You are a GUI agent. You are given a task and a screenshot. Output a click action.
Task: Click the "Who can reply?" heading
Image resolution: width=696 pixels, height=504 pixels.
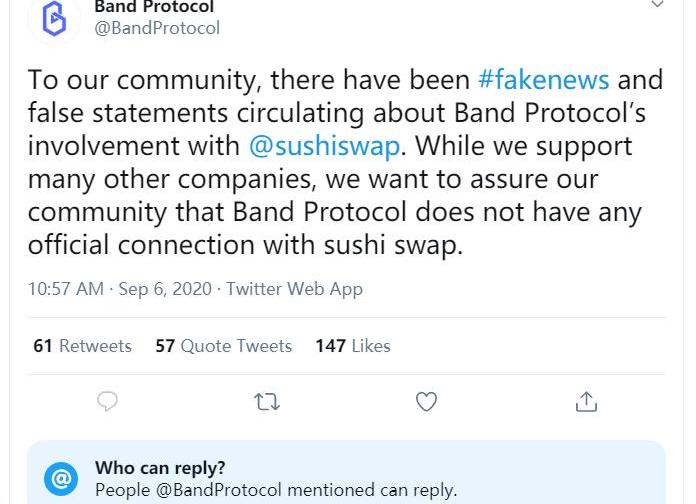[160, 468]
